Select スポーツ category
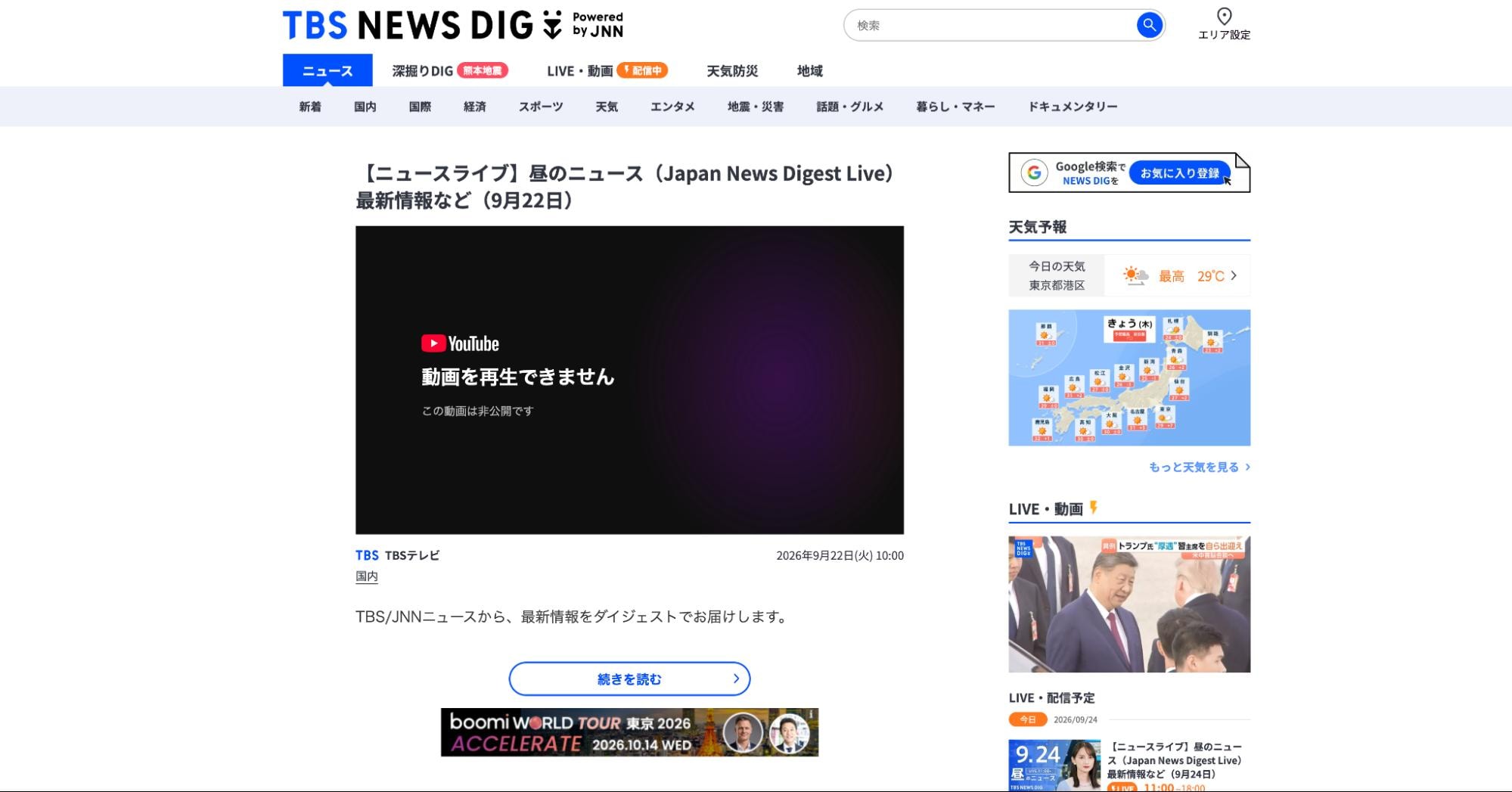Image resolution: width=1512 pixels, height=792 pixels. (541, 107)
